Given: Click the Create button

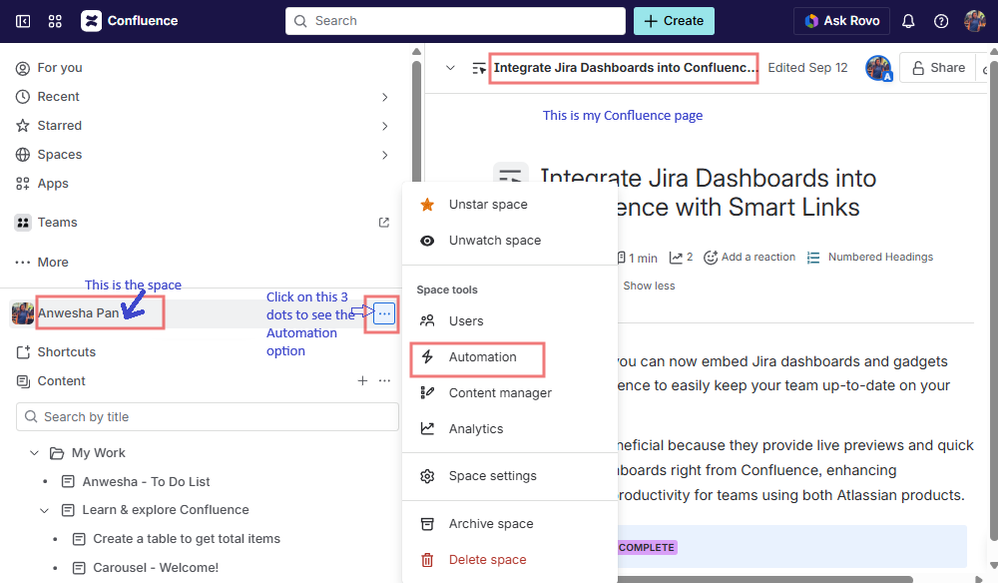Looking at the screenshot, I should tap(674, 21).
